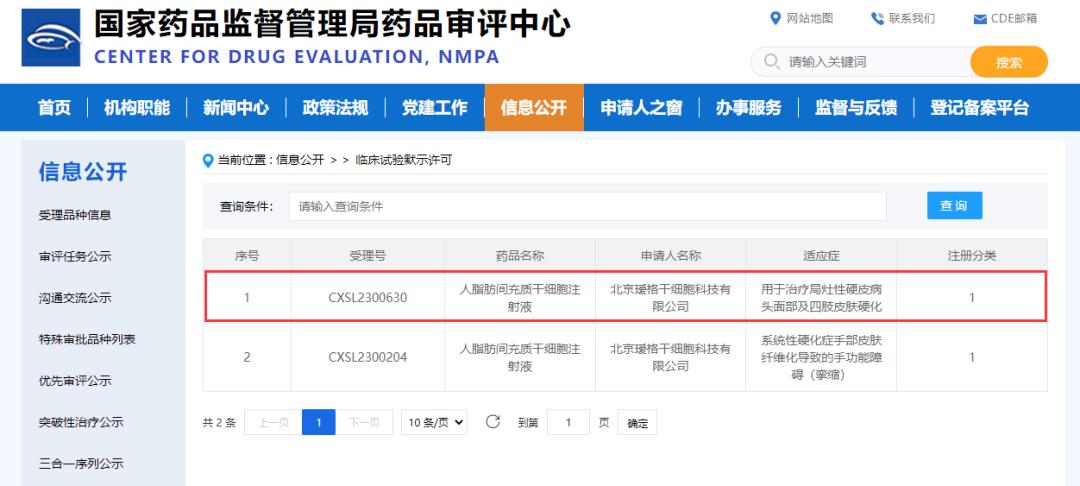This screenshot has width=1080, height=486.
Task: Click the current-location pin icon in breadcrumb
Action: coord(208,160)
